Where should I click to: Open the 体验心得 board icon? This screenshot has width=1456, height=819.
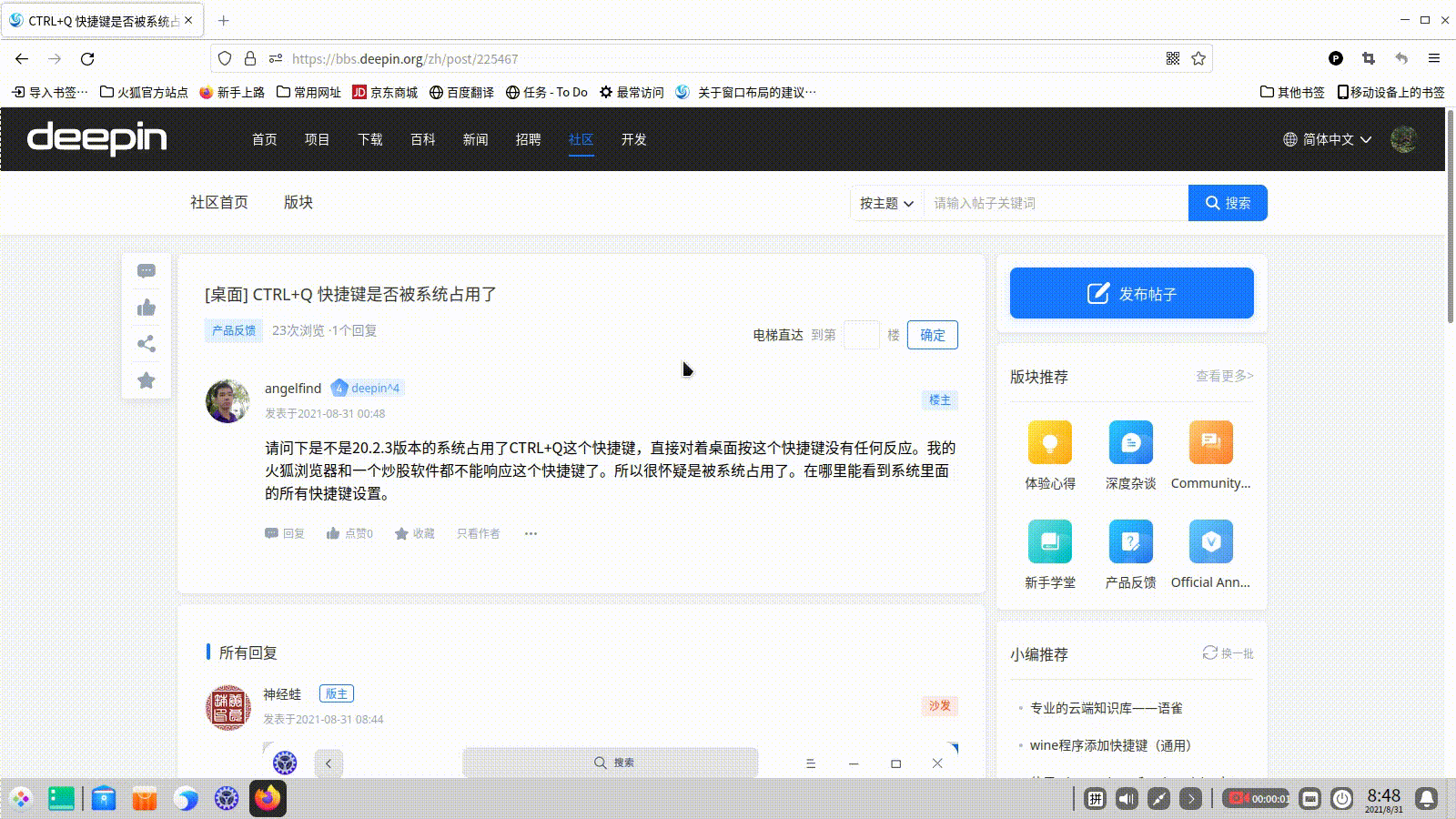(1049, 443)
